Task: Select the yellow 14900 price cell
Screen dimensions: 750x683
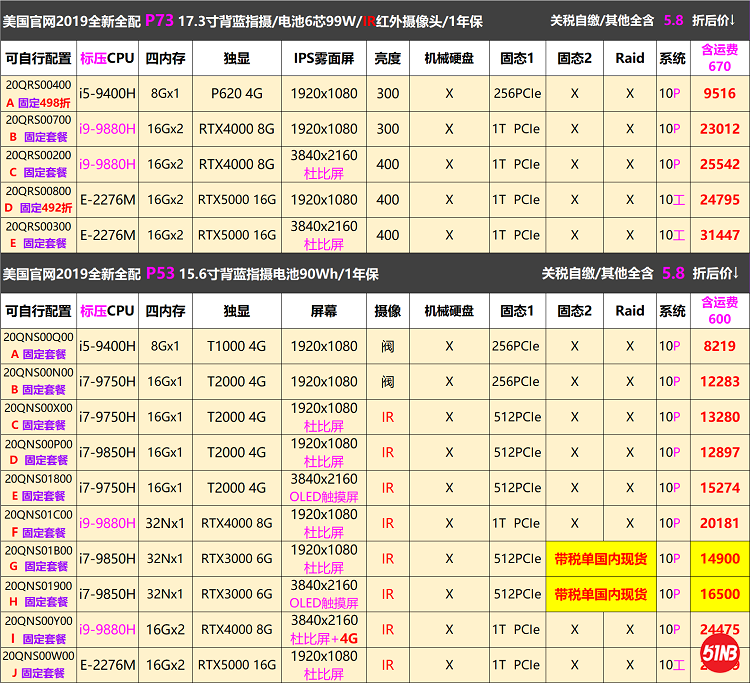Action: coord(719,559)
